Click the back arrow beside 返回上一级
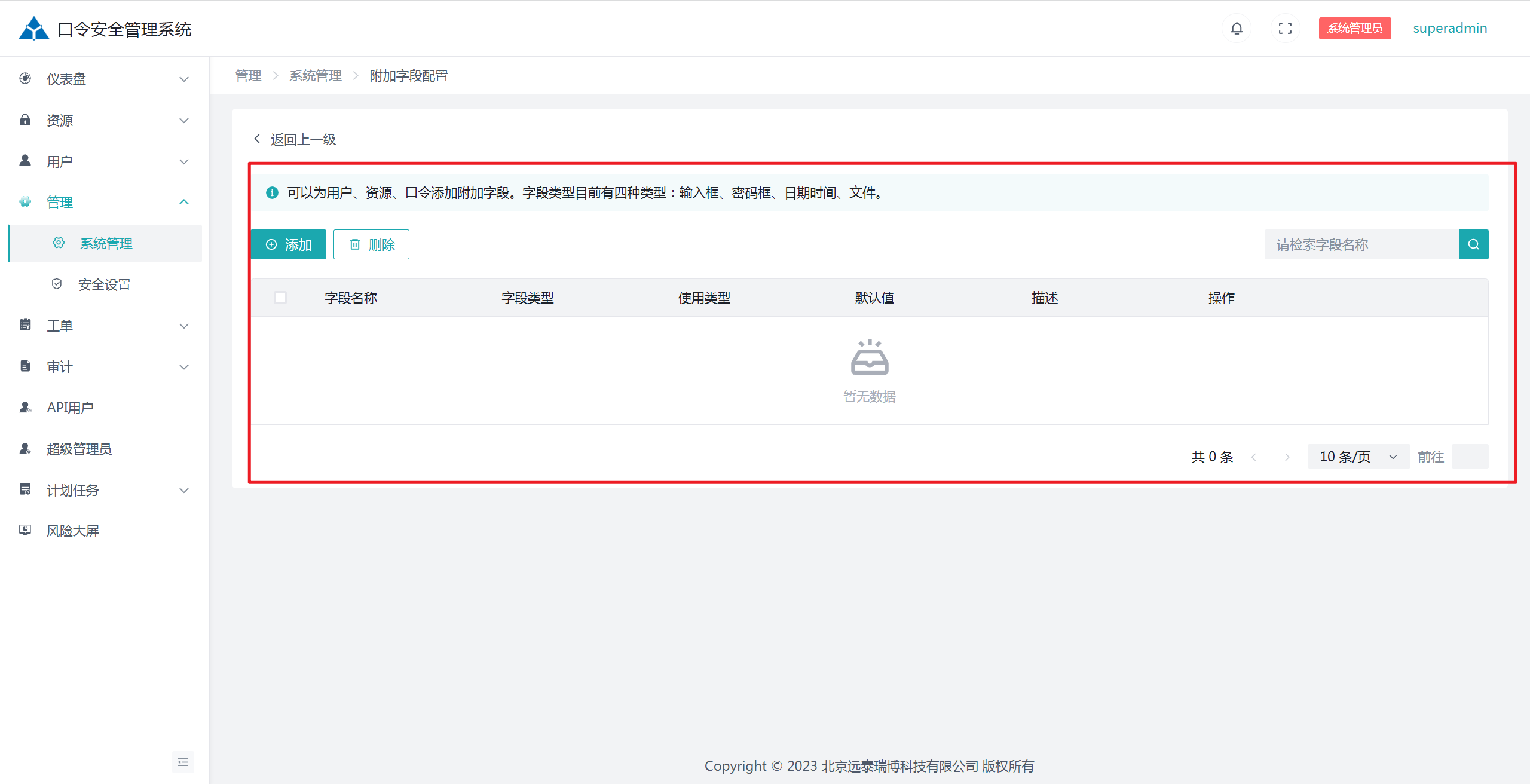Image resolution: width=1530 pixels, height=784 pixels. 257,139
